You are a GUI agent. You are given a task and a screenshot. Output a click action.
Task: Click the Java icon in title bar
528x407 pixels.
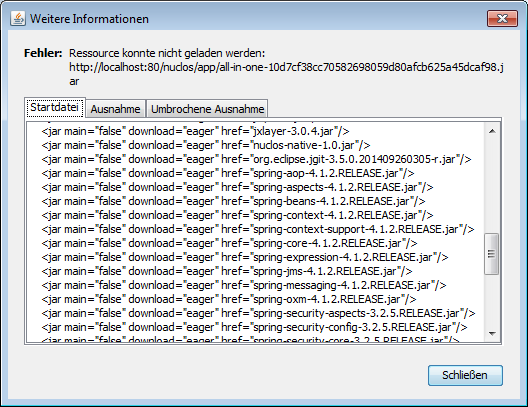18,19
